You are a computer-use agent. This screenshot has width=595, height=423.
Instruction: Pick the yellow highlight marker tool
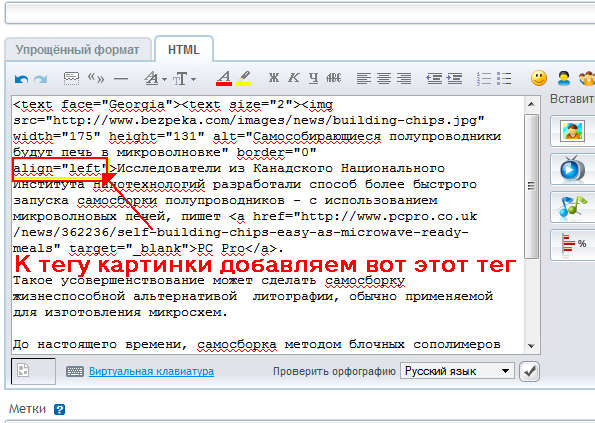pyautogui.click(x=244, y=78)
